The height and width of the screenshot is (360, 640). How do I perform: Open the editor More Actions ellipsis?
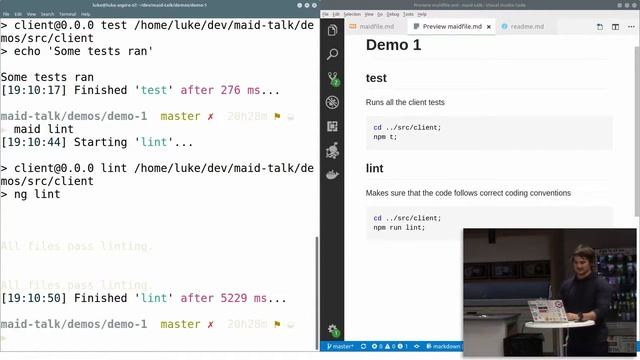pyautogui.click(x=631, y=27)
